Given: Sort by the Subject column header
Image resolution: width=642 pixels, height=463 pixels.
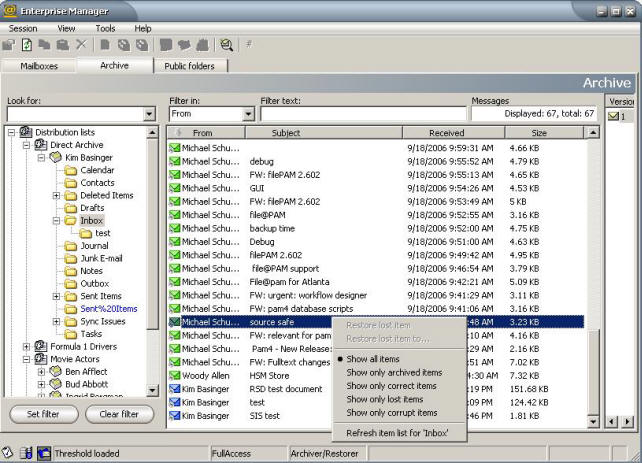Looking at the screenshot, I should (x=323, y=133).
